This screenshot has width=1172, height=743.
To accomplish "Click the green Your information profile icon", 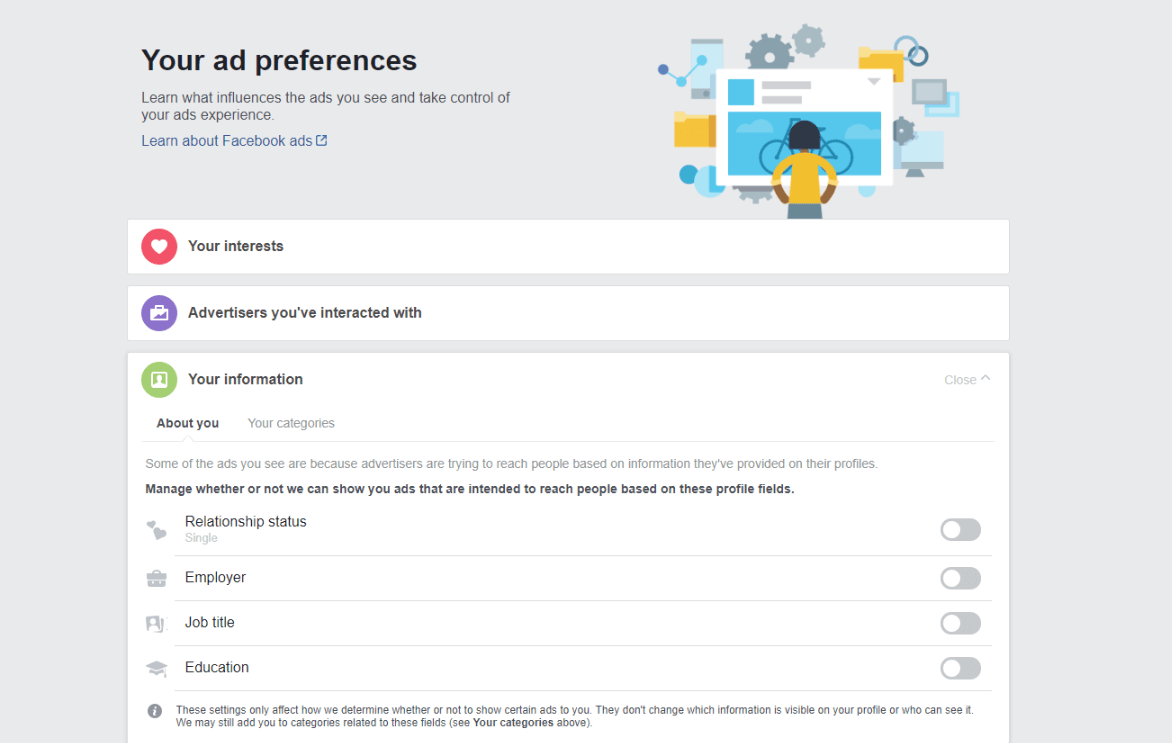I will (159, 380).
